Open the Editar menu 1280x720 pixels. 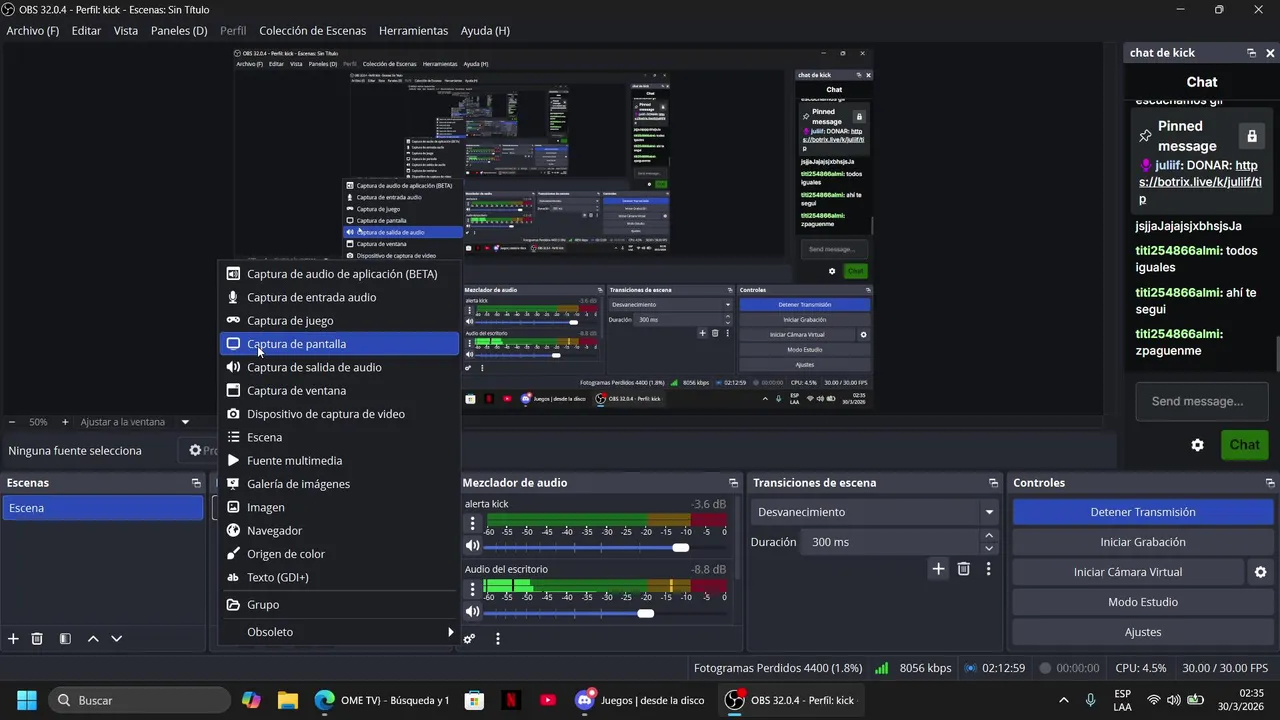[x=86, y=31]
